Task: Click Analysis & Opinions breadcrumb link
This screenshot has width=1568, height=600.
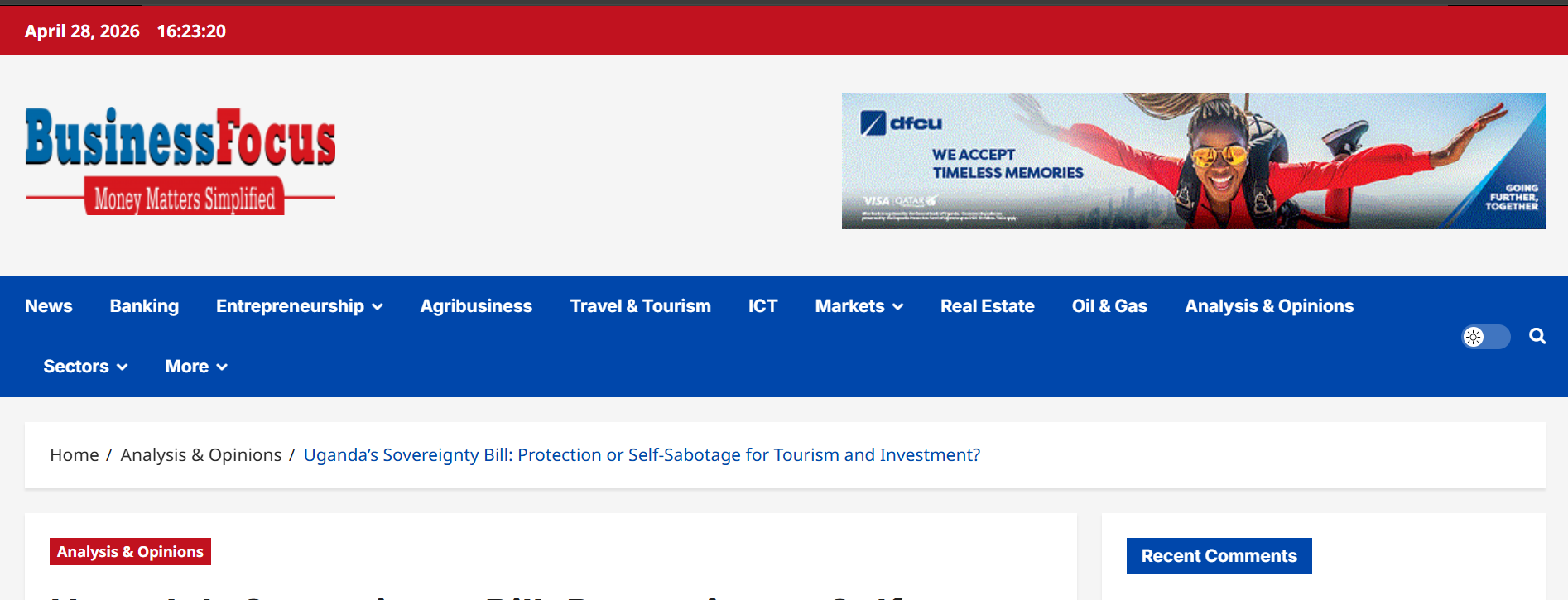Action: (x=201, y=455)
